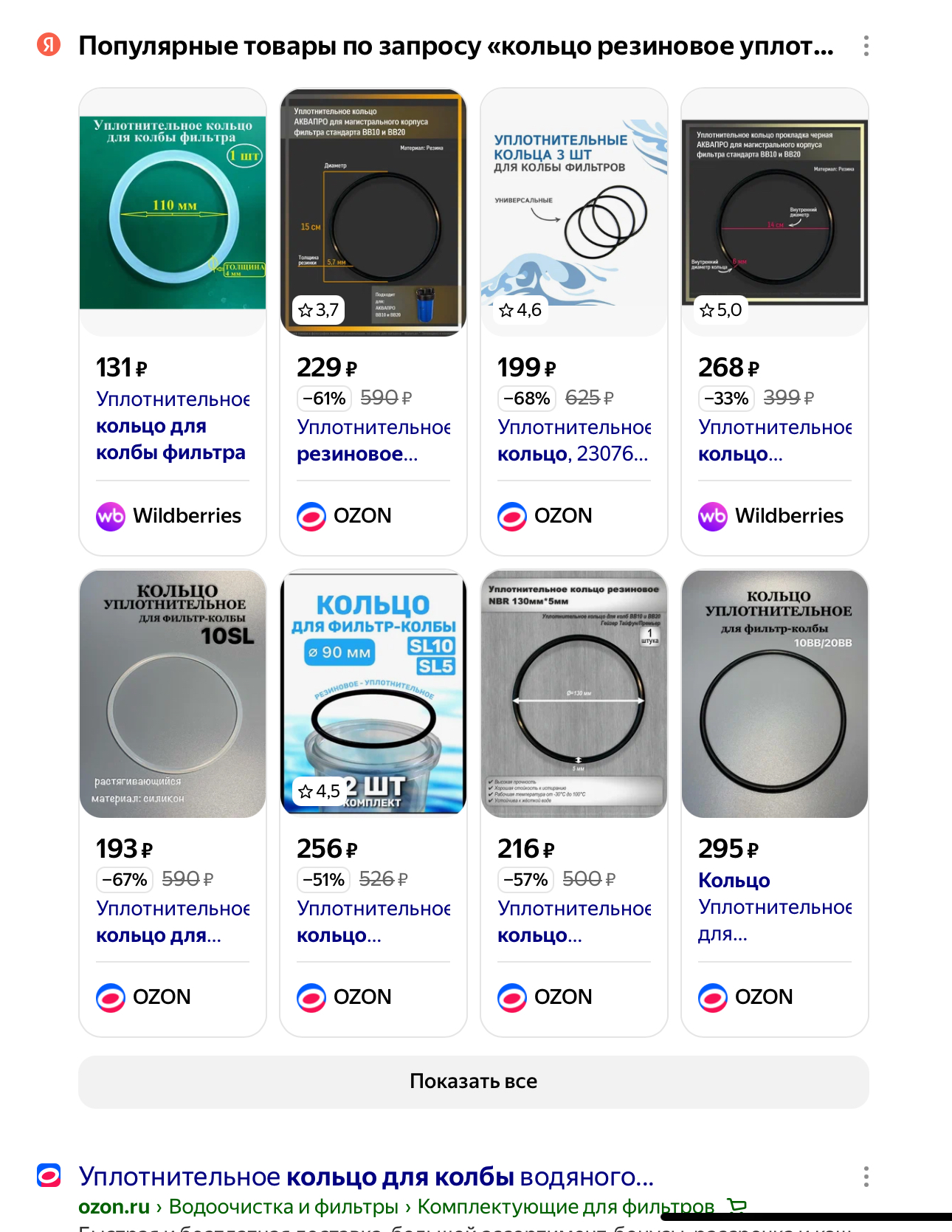
Task: Open the three-dot menu for popular products
Action: click(x=866, y=46)
